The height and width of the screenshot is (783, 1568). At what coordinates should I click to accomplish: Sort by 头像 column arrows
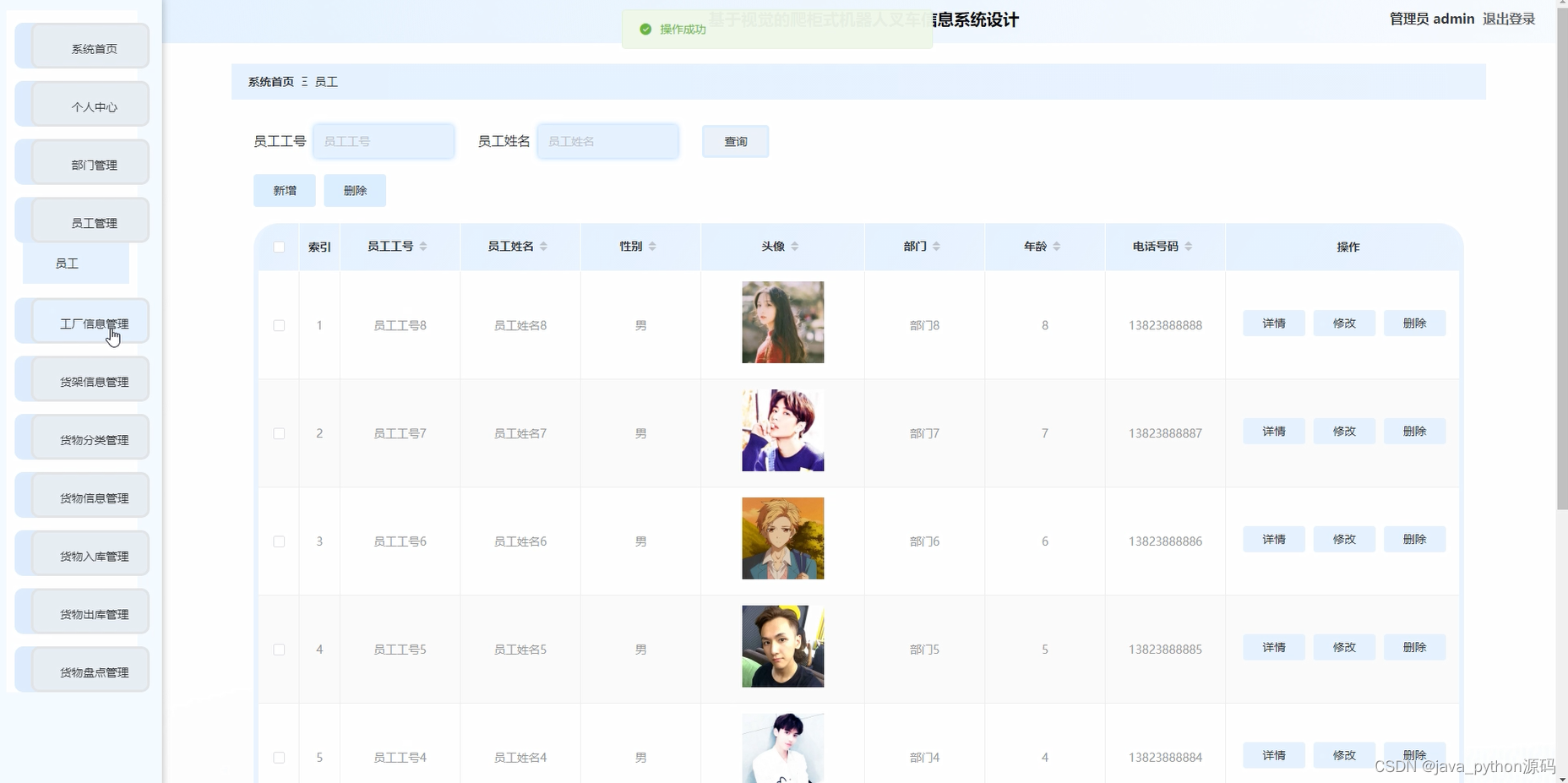click(795, 247)
